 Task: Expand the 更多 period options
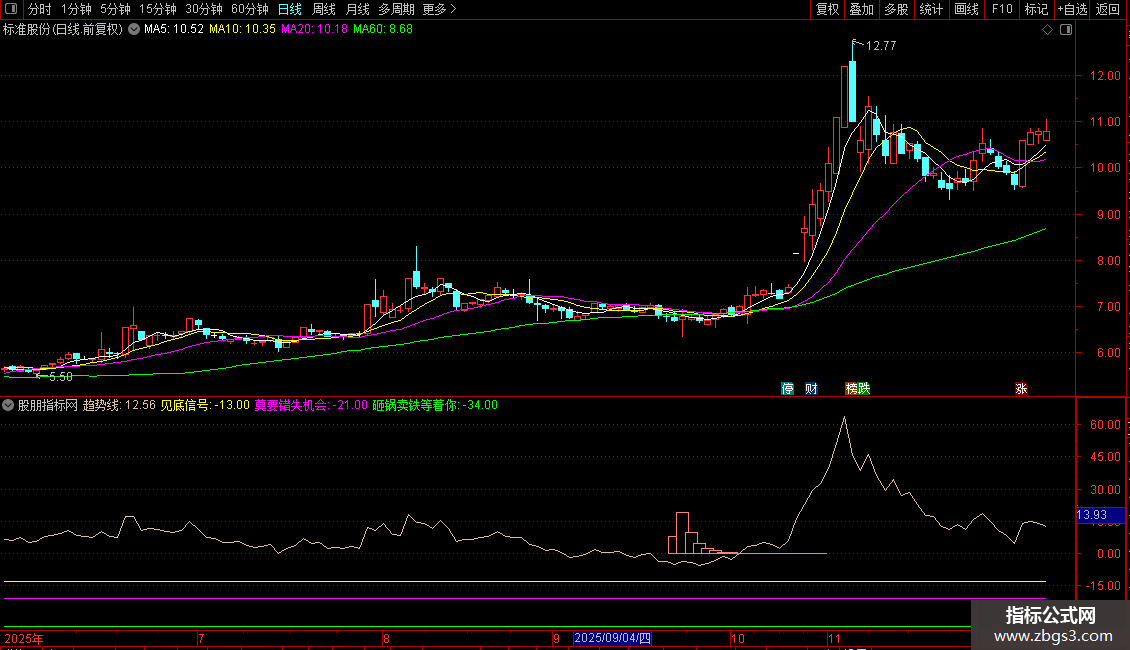coord(439,9)
